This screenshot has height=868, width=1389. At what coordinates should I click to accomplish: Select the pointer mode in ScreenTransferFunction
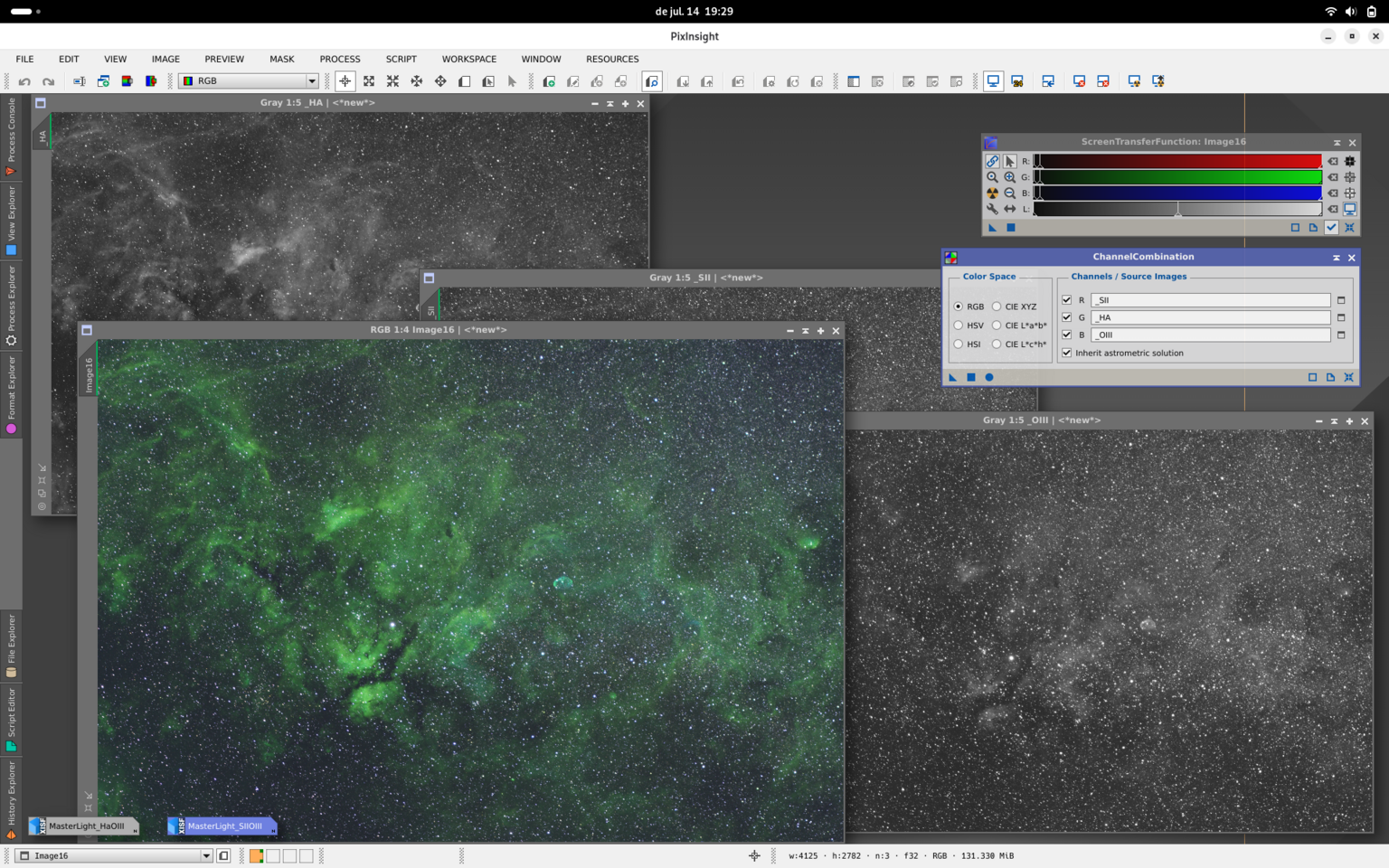[x=1009, y=161]
